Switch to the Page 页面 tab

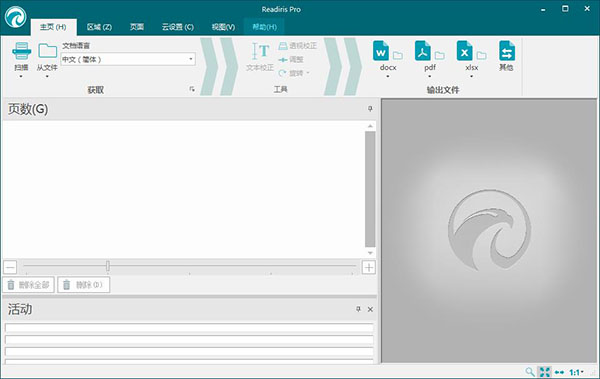[x=137, y=27]
